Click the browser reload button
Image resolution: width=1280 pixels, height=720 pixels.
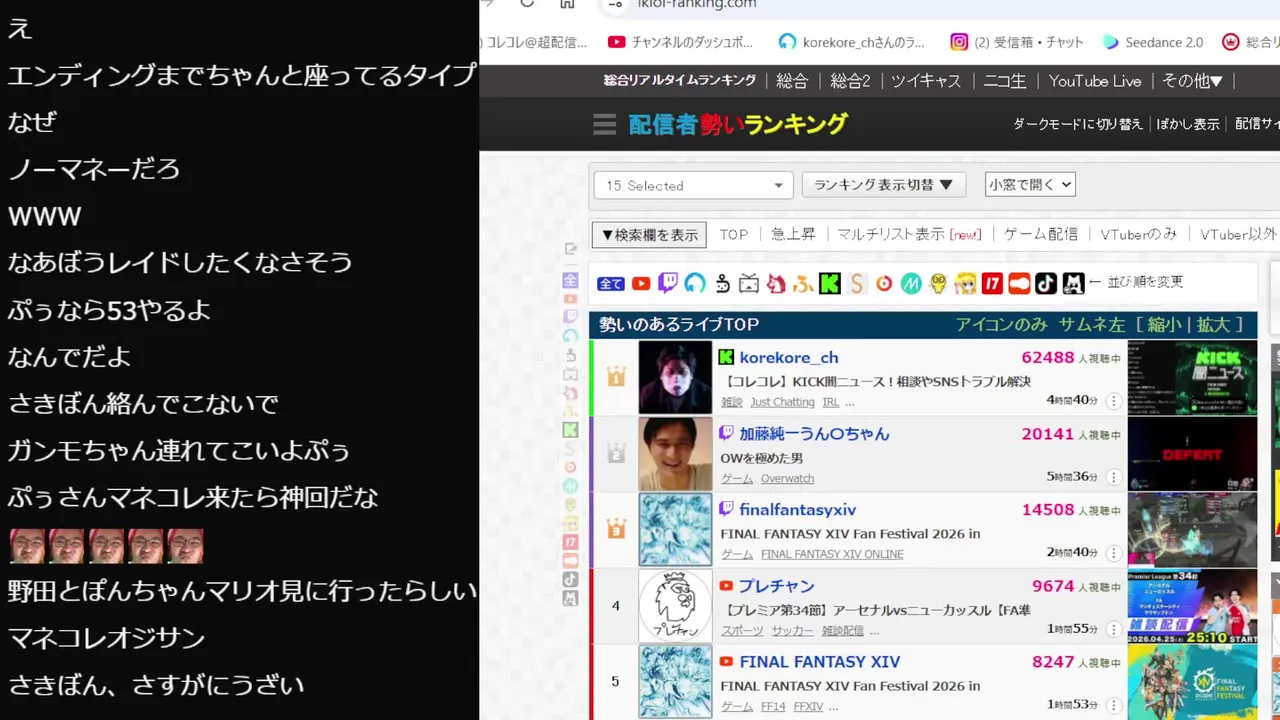pos(527,3)
